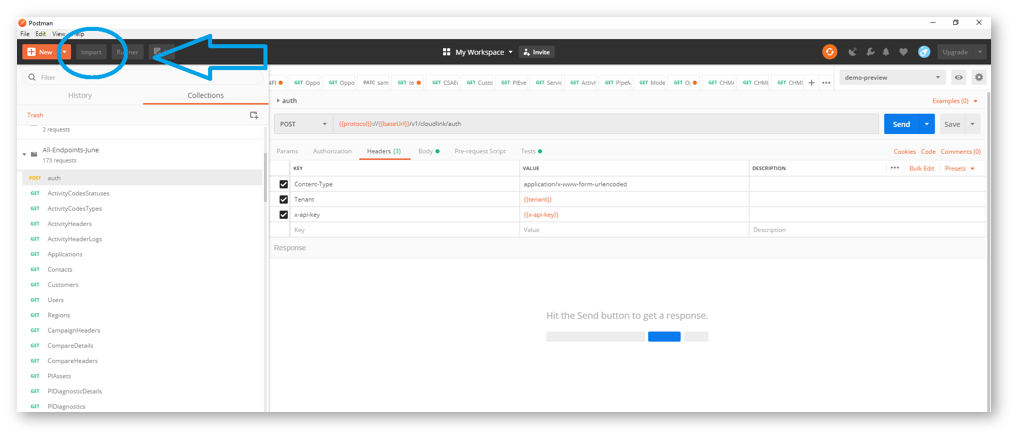Click the Trash link
1017x438 pixels.
tap(35, 115)
